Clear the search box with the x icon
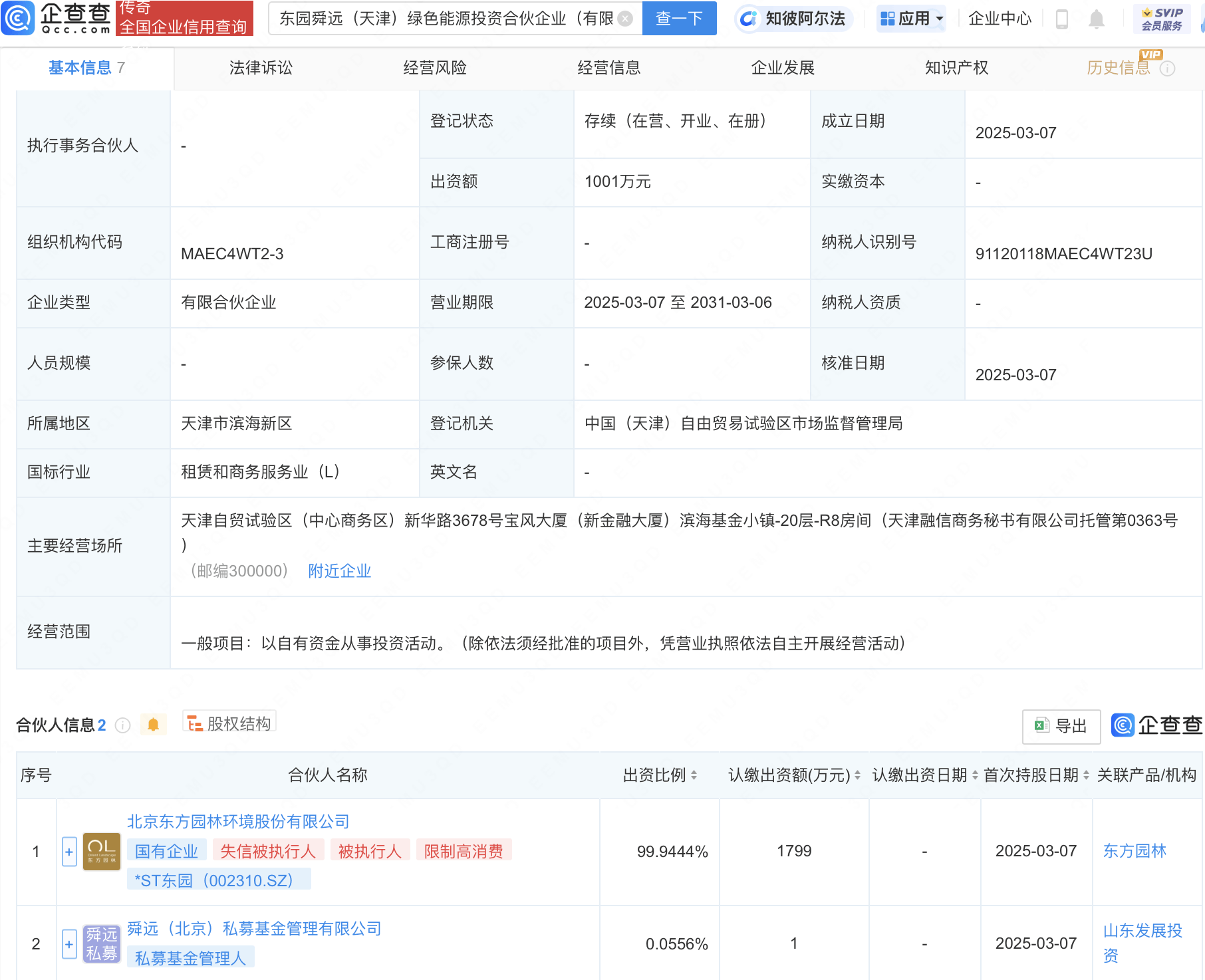1205x980 pixels. click(x=625, y=19)
